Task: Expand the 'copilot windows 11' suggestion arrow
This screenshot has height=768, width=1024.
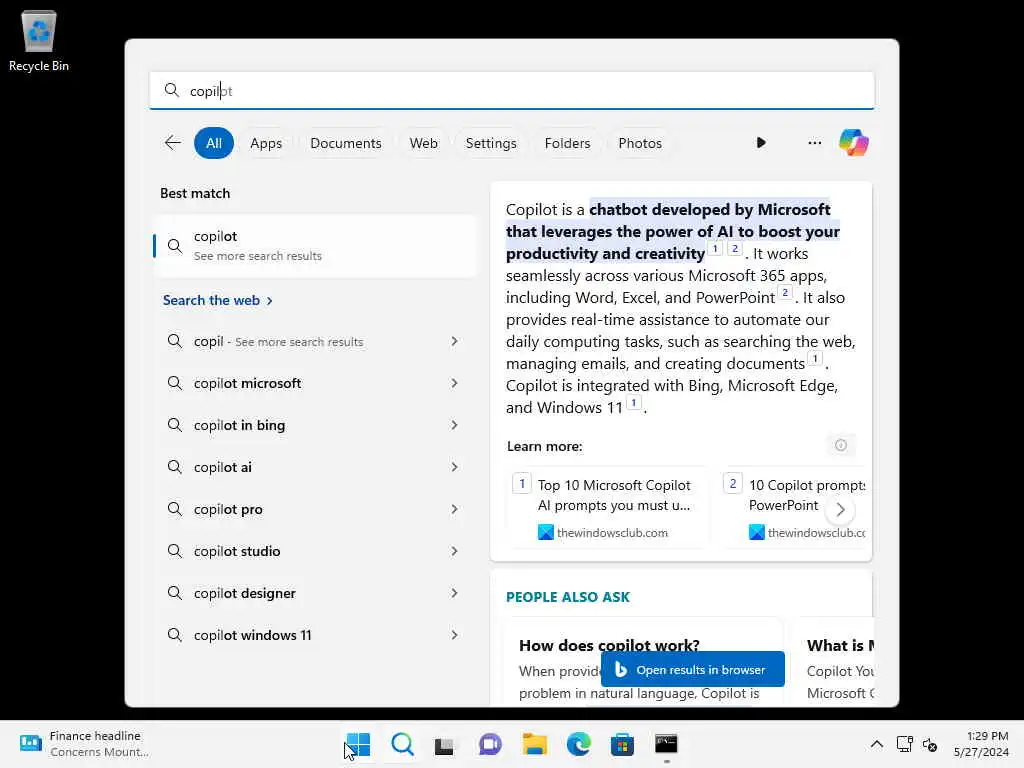Action: coord(455,635)
